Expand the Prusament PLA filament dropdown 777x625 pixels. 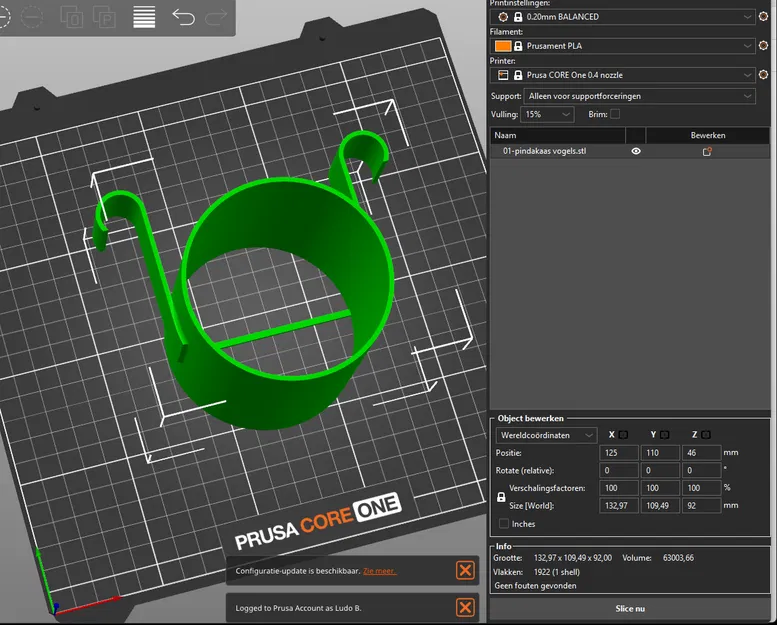[x=623, y=46]
